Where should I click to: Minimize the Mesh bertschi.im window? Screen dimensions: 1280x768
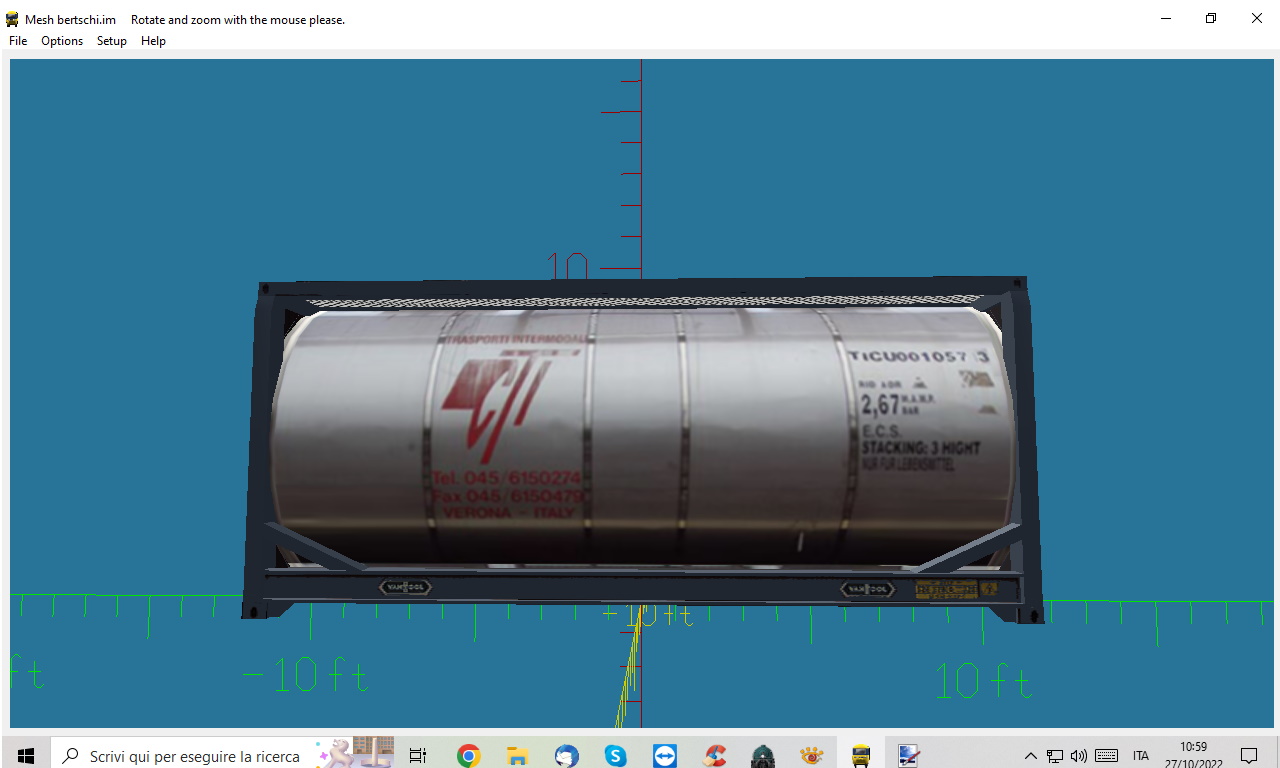click(x=1165, y=18)
